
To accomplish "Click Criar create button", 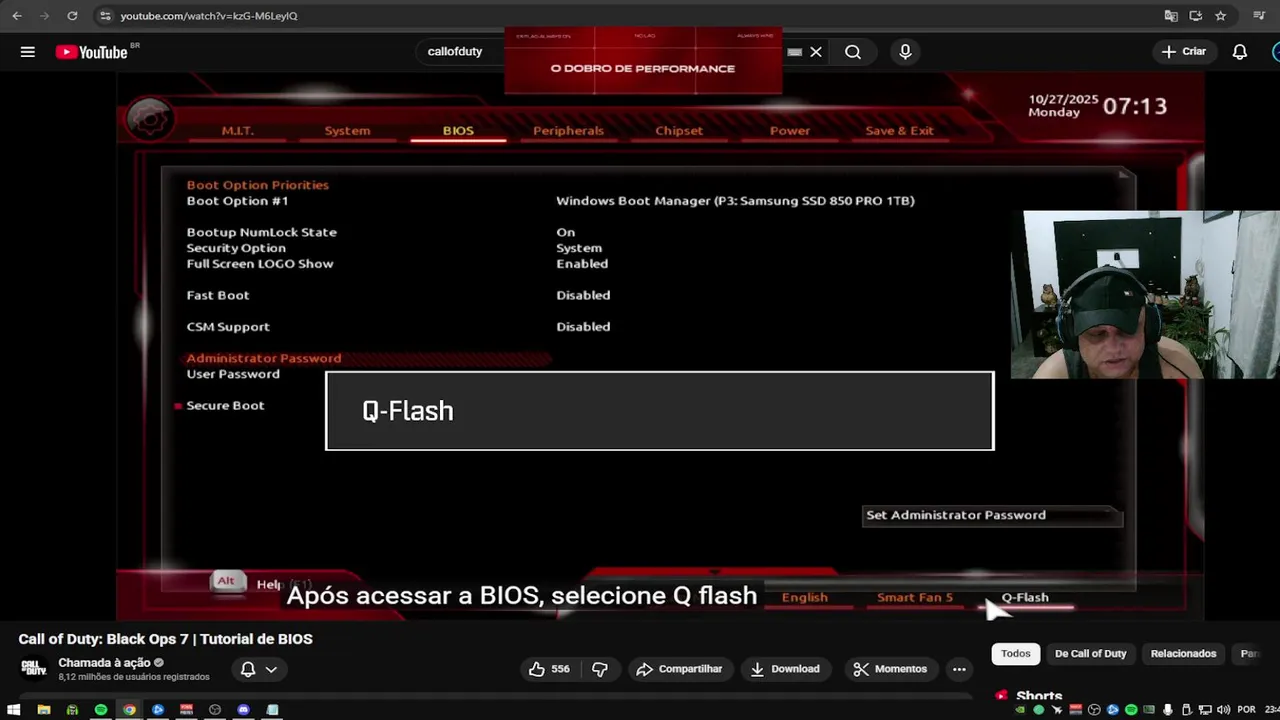I will click(1183, 52).
